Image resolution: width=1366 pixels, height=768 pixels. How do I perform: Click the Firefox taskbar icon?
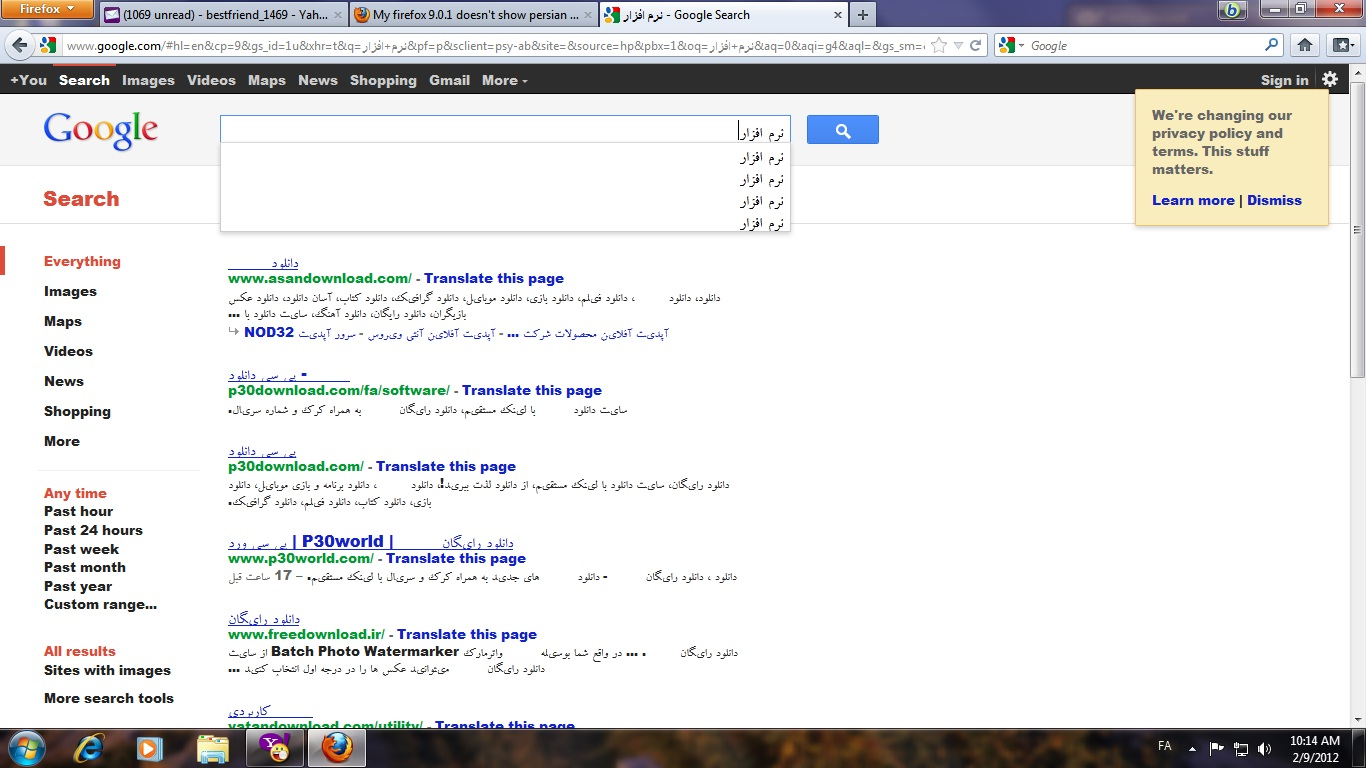click(x=337, y=747)
